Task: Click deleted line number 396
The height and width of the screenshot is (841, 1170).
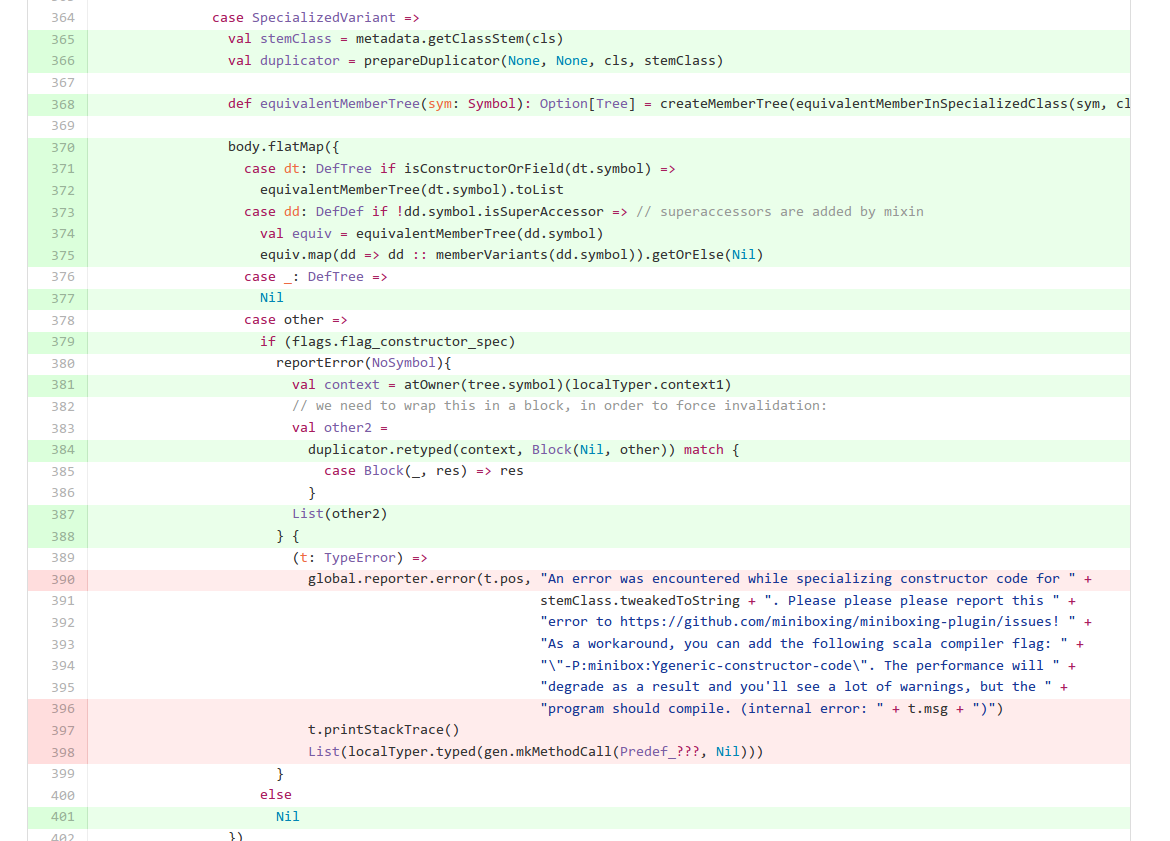Action: (x=63, y=709)
